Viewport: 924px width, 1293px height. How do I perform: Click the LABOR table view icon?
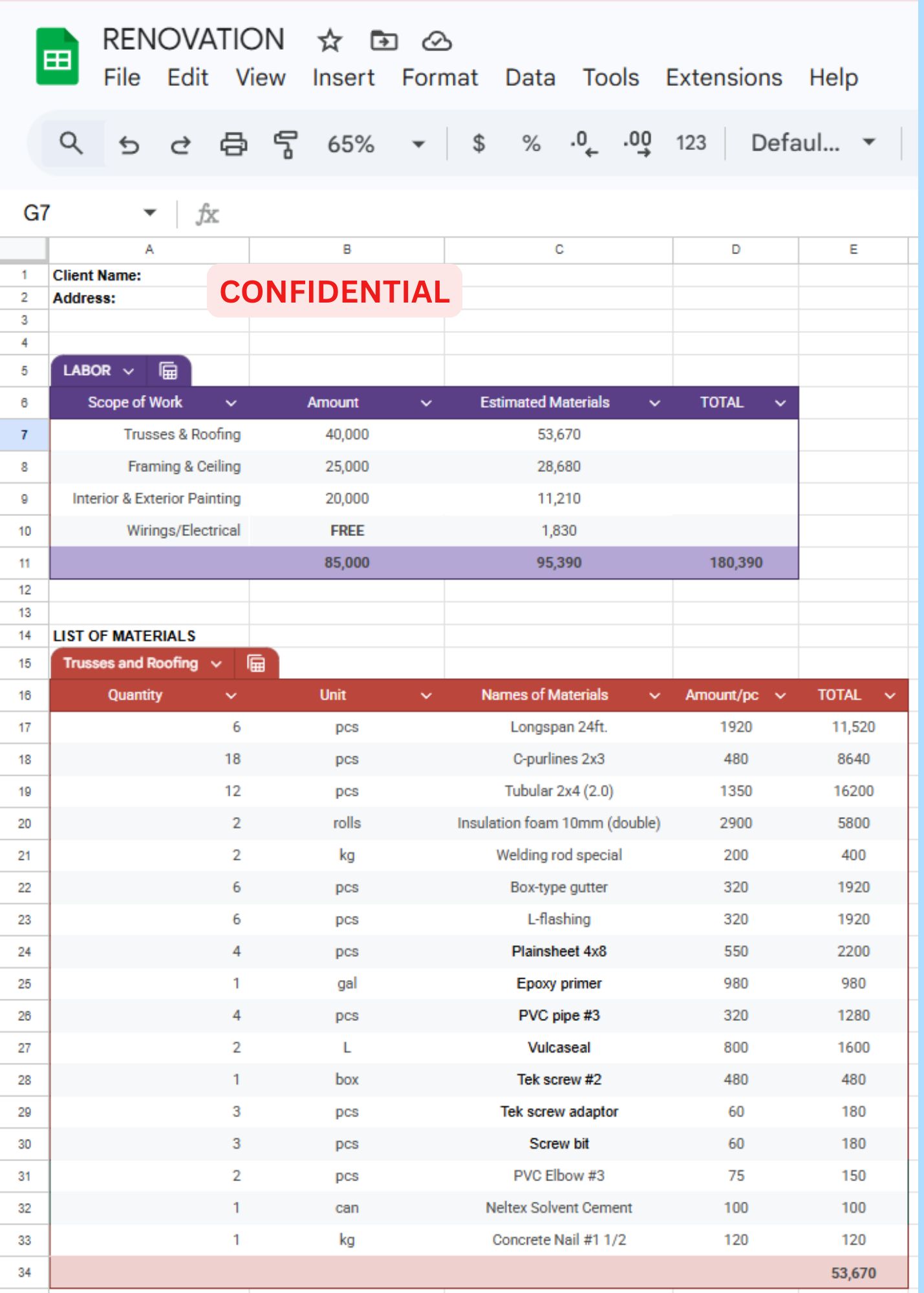coord(168,371)
